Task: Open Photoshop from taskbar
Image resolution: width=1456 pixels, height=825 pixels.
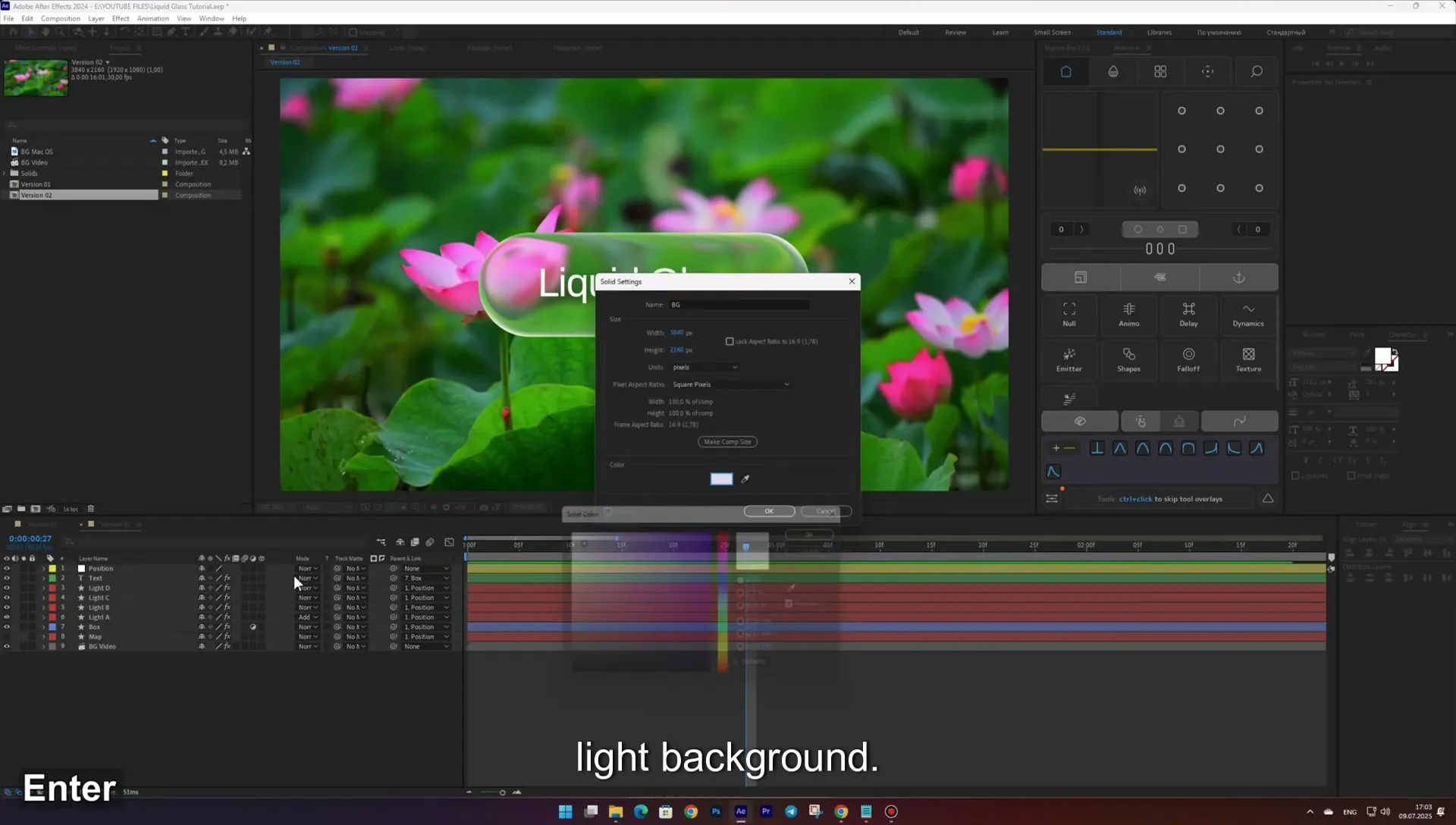Action: 716,811
